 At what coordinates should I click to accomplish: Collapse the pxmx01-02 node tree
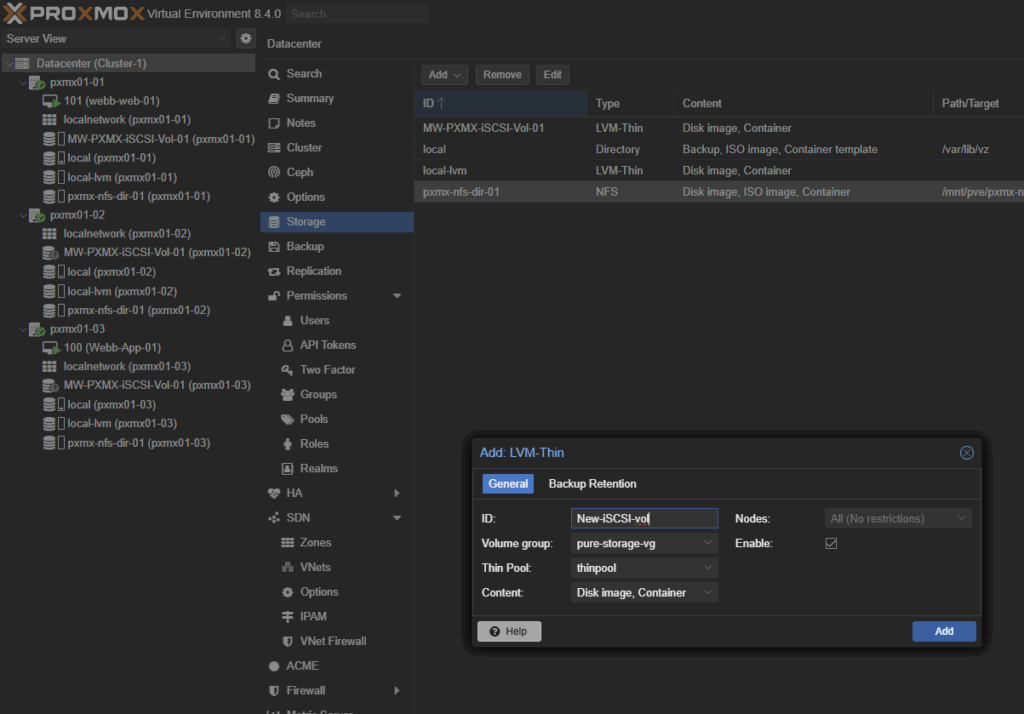click(x=23, y=215)
